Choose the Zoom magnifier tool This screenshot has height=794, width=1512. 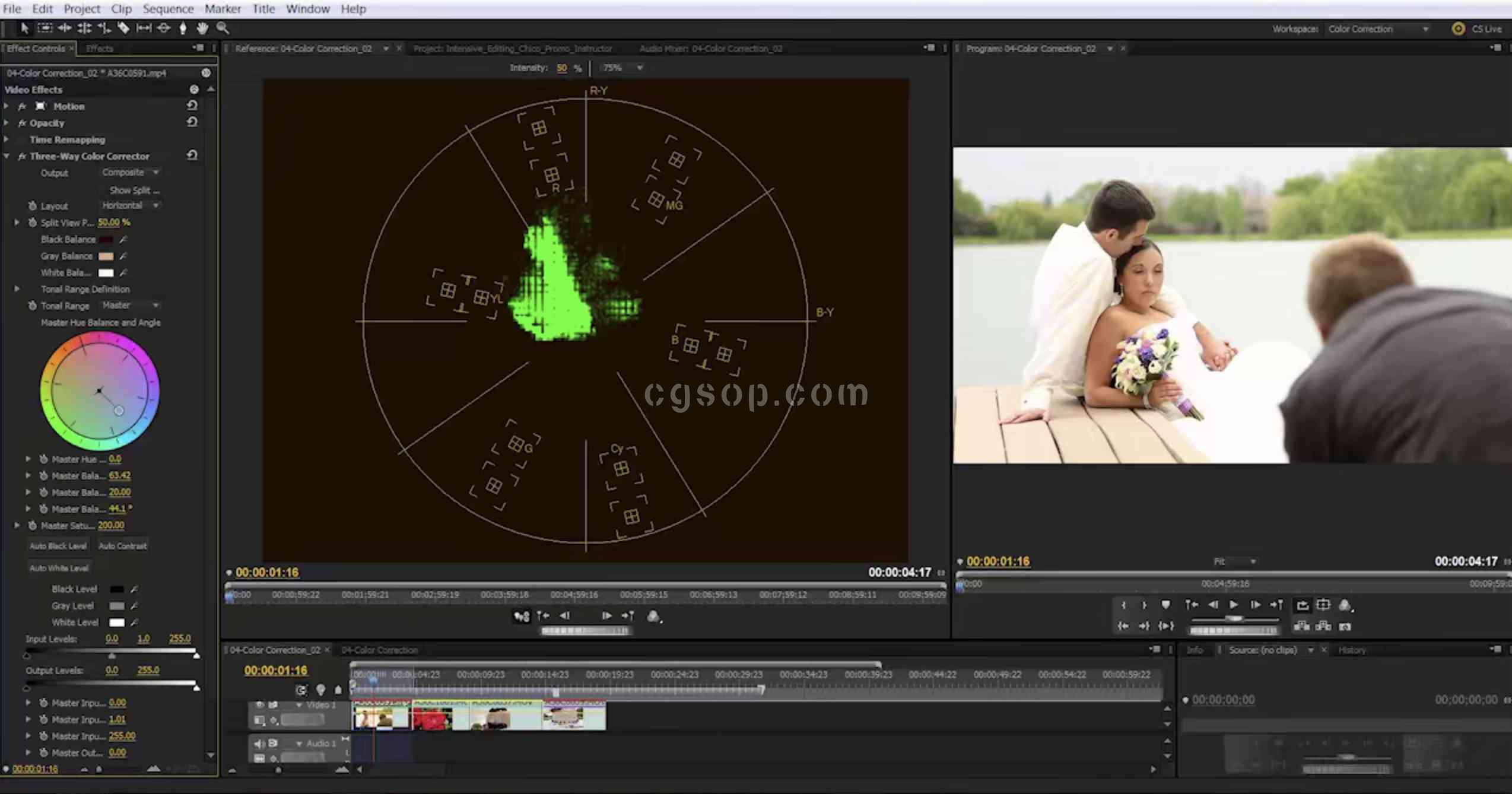tap(223, 28)
